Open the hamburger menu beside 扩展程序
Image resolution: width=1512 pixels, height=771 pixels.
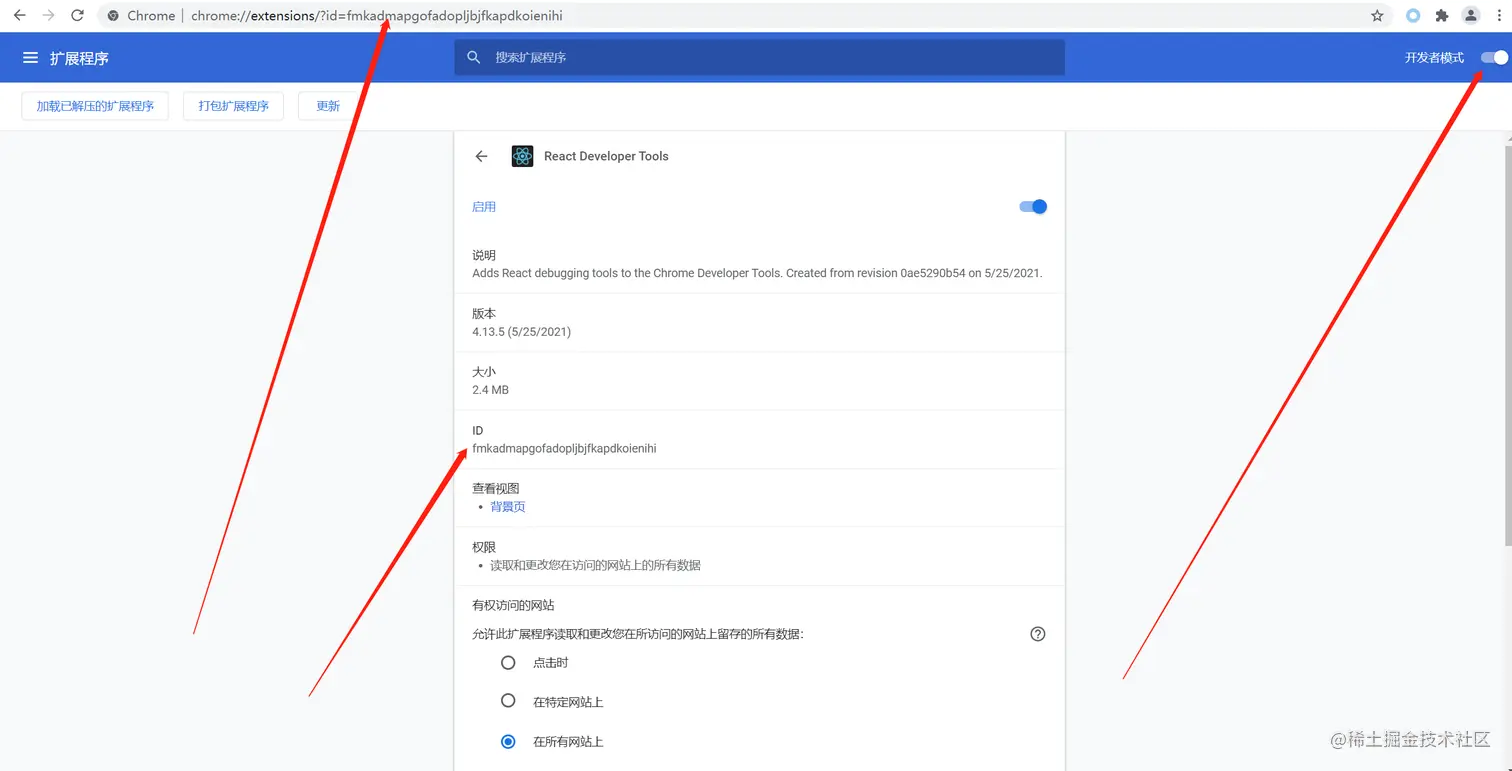(31, 58)
